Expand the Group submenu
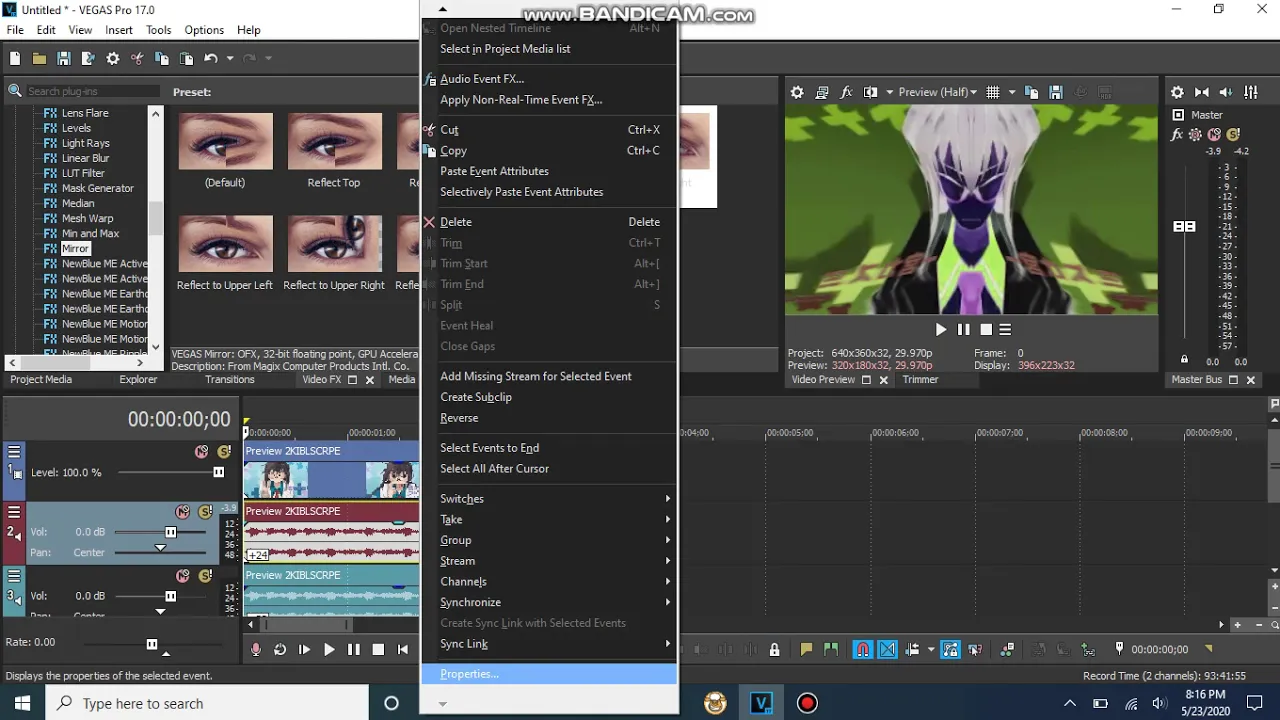 (x=548, y=540)
